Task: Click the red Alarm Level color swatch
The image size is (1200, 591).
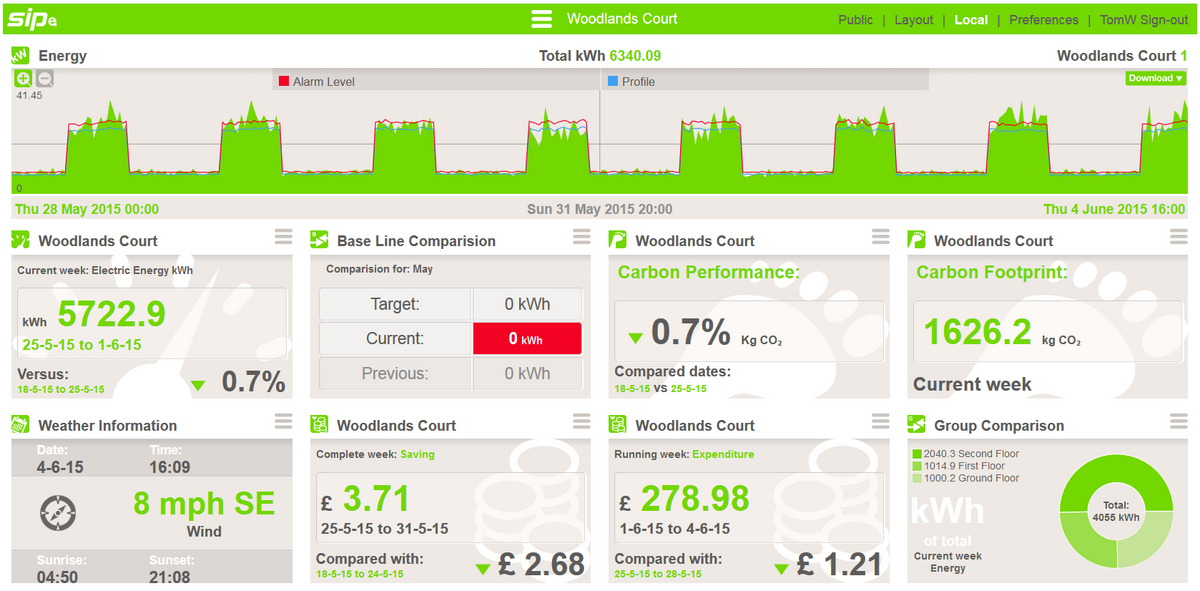Action: tap(282, 81)
